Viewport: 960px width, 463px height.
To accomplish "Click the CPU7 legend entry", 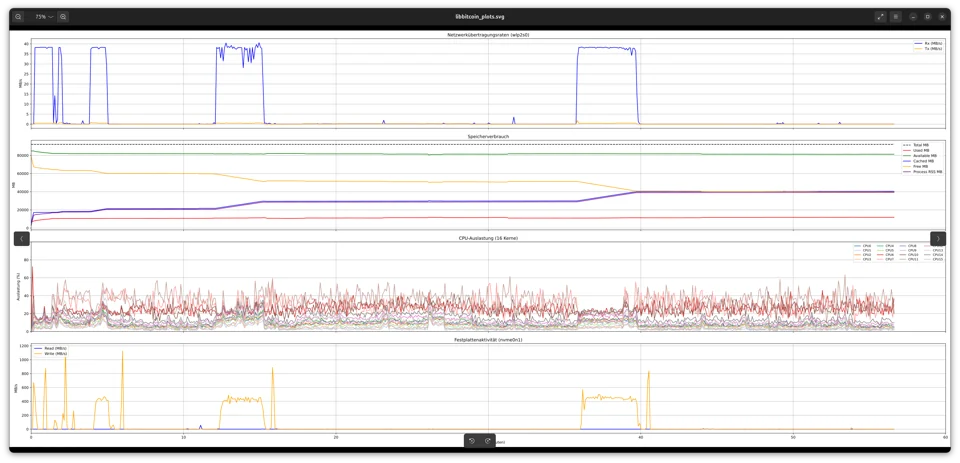I will [885, 260].
